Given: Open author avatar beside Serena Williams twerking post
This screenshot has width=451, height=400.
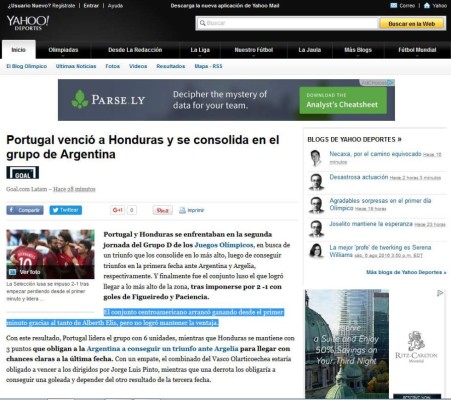Looking at the screenshot, I should [316, 252].
